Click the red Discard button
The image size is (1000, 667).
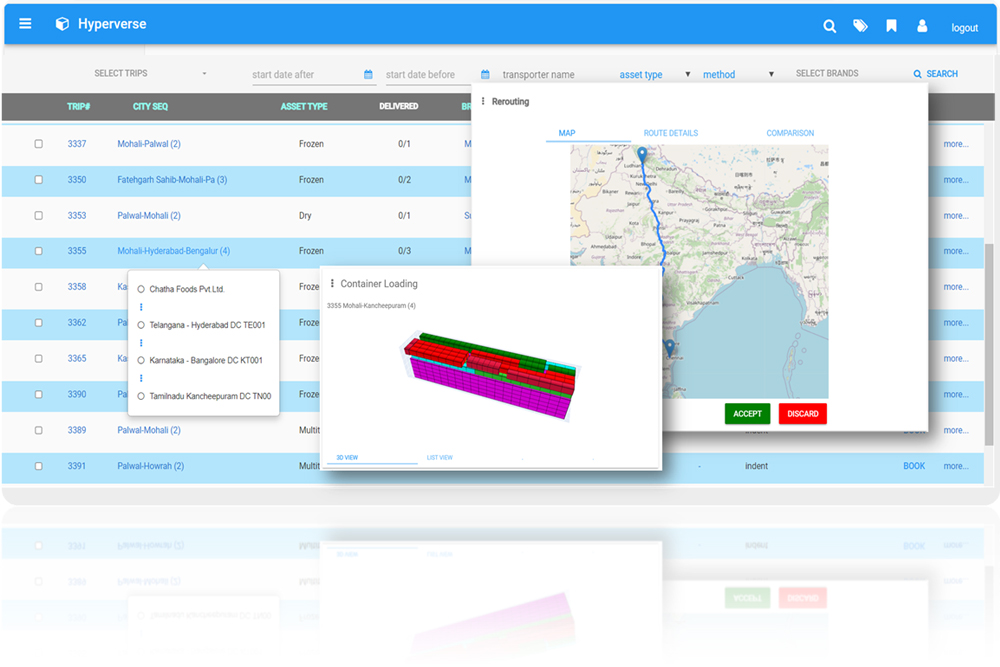[x=802, y=414]
